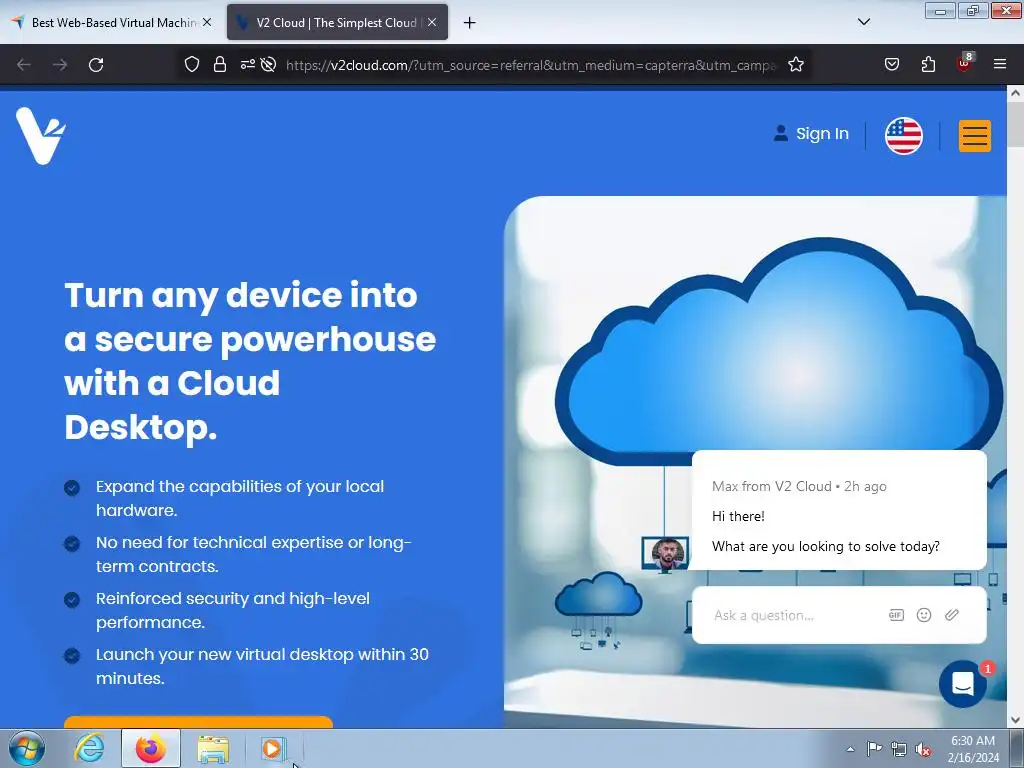Click "Expand the capabilities of your local hardware" text

pos(240,498)
